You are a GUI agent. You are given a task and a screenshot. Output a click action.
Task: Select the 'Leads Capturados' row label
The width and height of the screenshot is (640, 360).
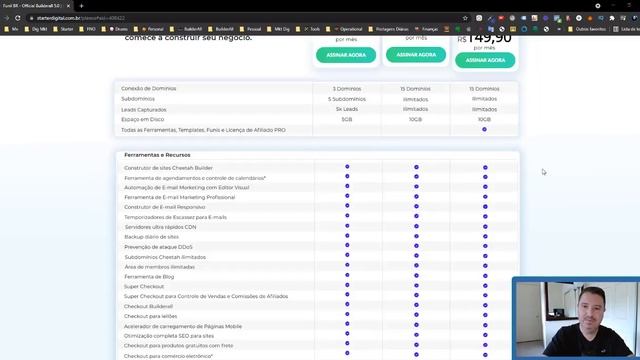tap(144, 110)
